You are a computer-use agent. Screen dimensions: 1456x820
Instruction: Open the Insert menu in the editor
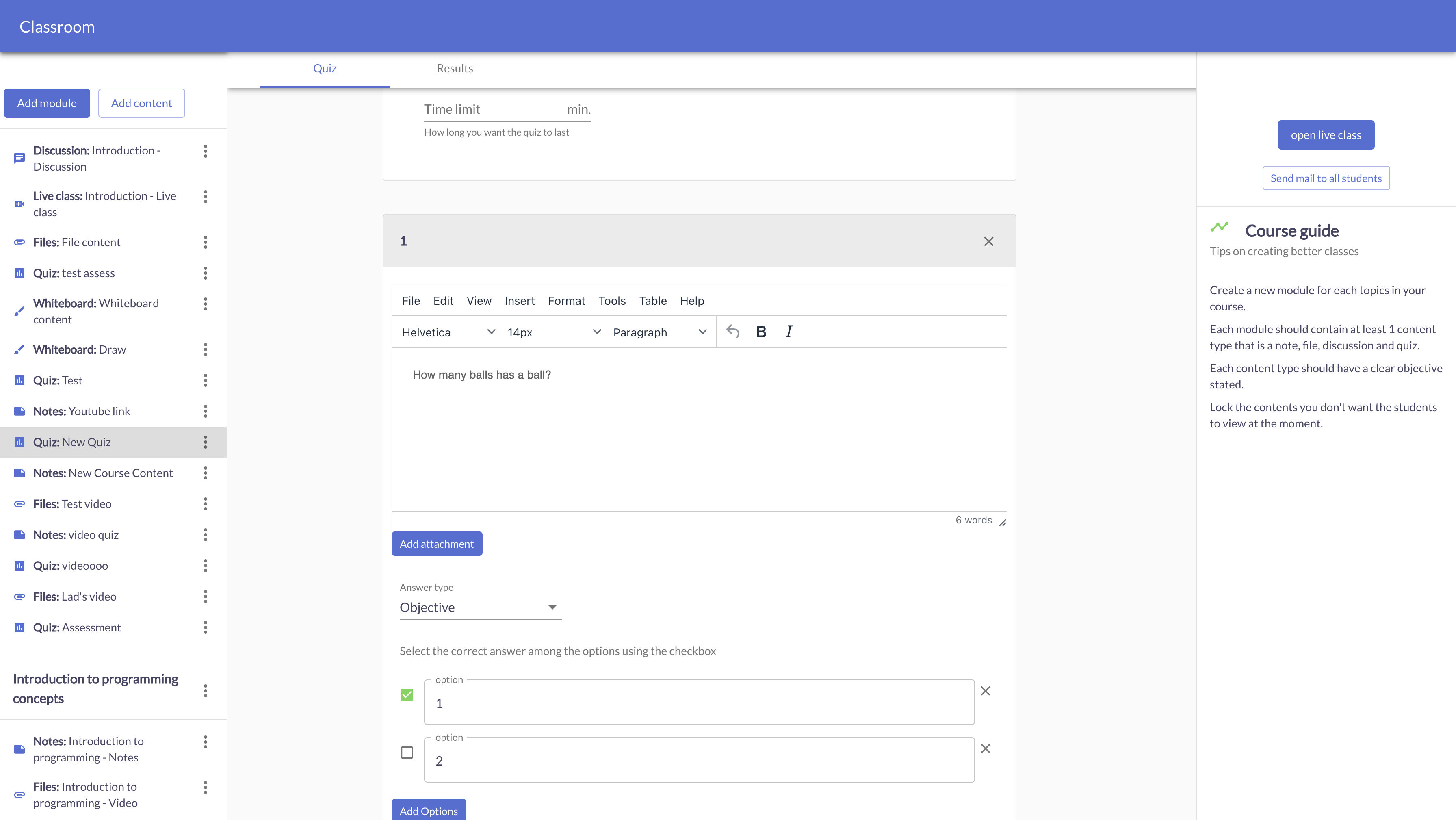(519, 301)
